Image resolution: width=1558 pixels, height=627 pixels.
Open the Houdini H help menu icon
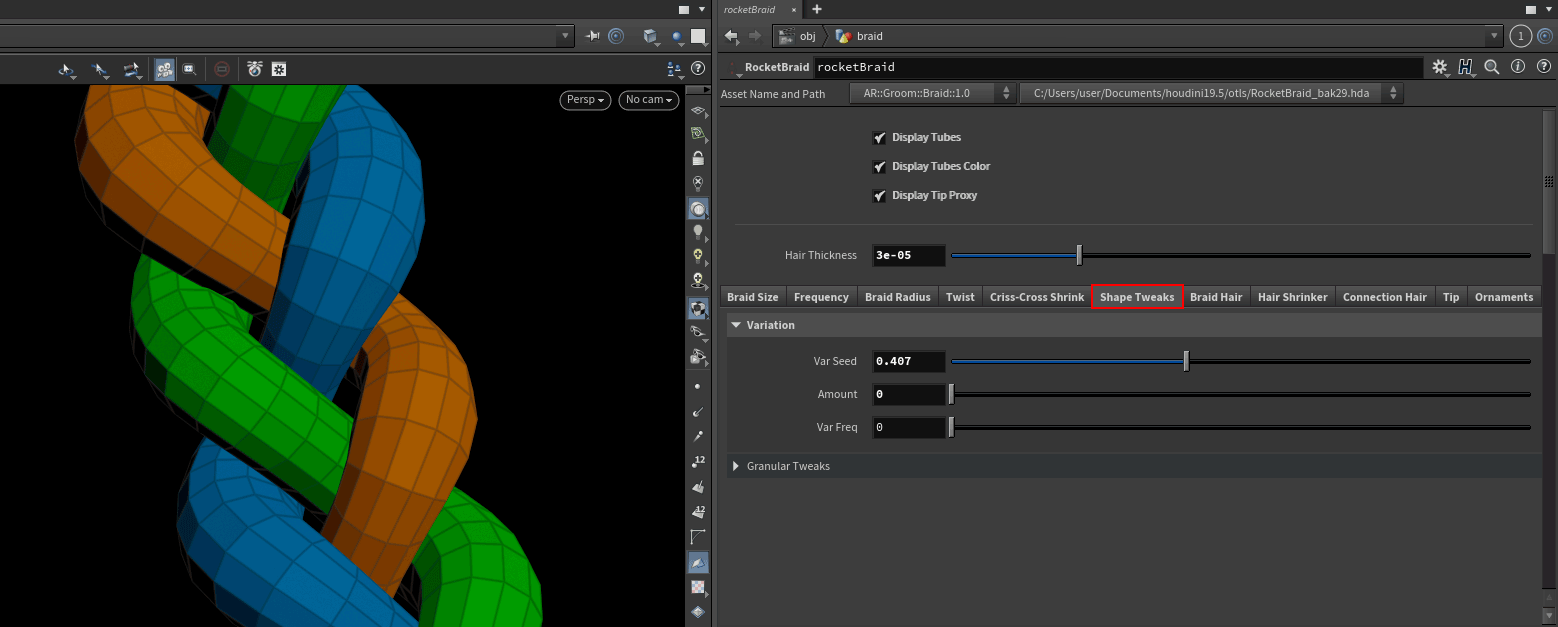pos(1466,67)
